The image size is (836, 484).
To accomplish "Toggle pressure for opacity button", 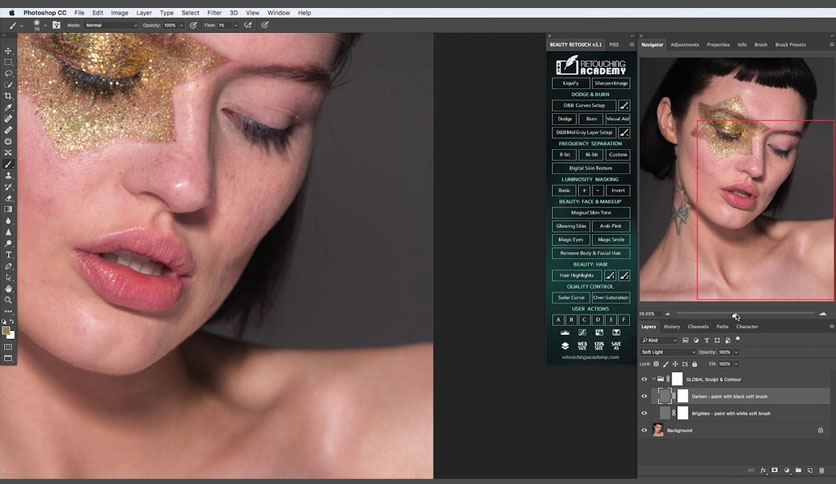I will (x=194, y=25).
